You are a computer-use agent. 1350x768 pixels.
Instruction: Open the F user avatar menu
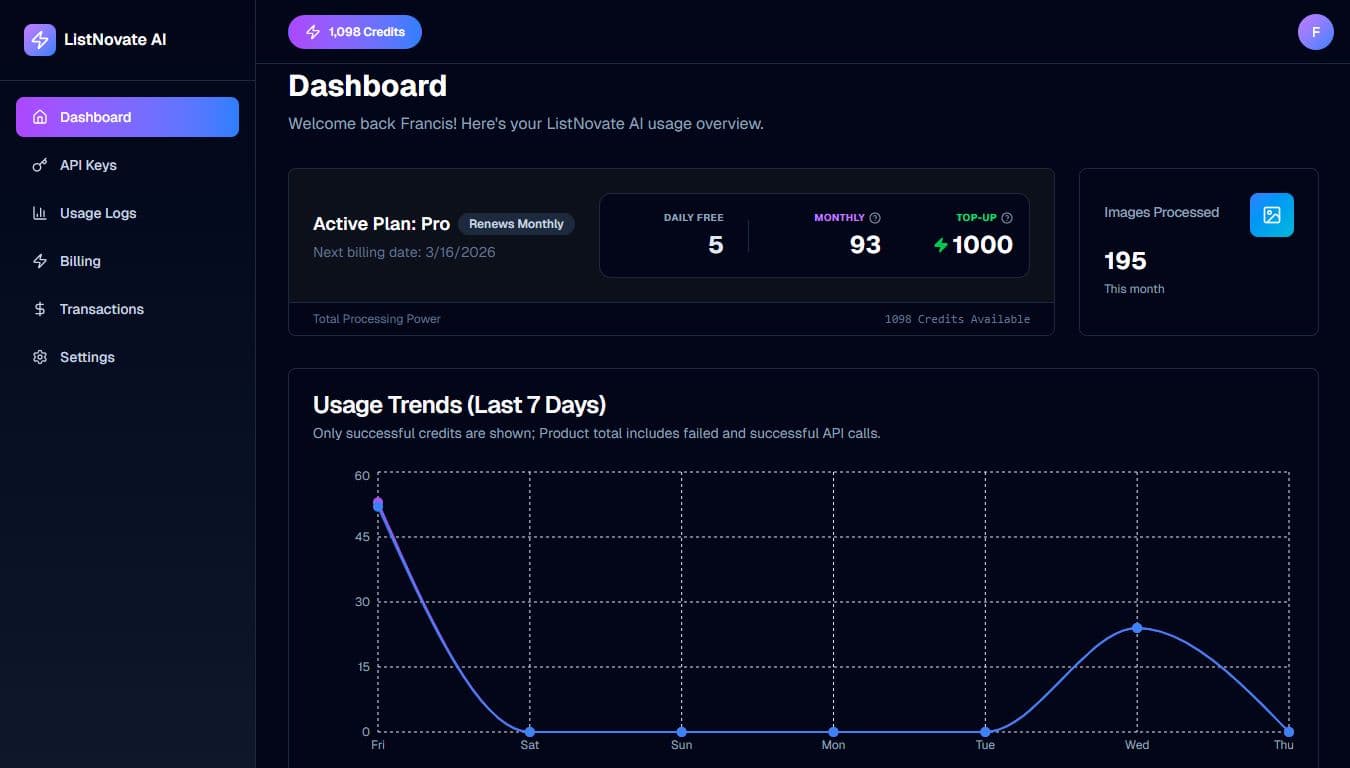pyautogui.click(x=1316, y=31)
